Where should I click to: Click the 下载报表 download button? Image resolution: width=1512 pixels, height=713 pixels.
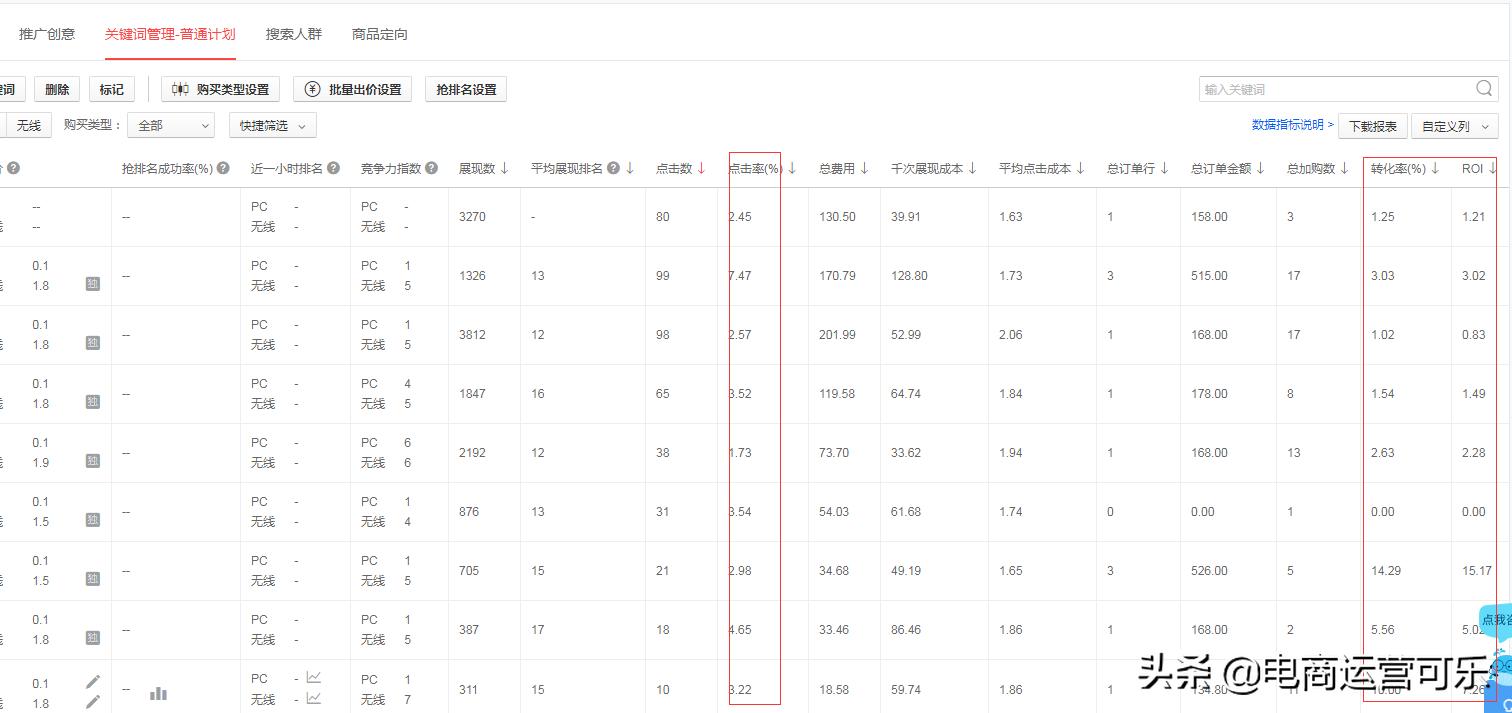1372,127
